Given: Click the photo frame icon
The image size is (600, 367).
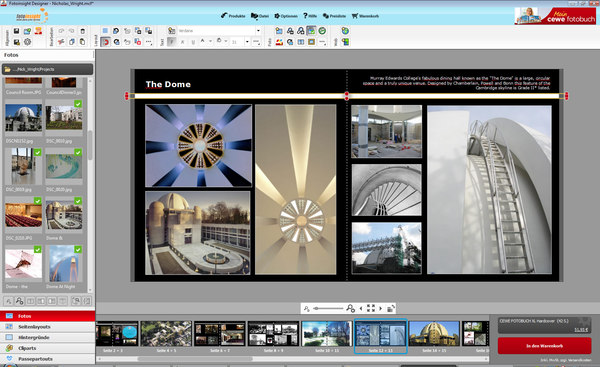Looking at the screenshot, I should click(x=311, y=42).
